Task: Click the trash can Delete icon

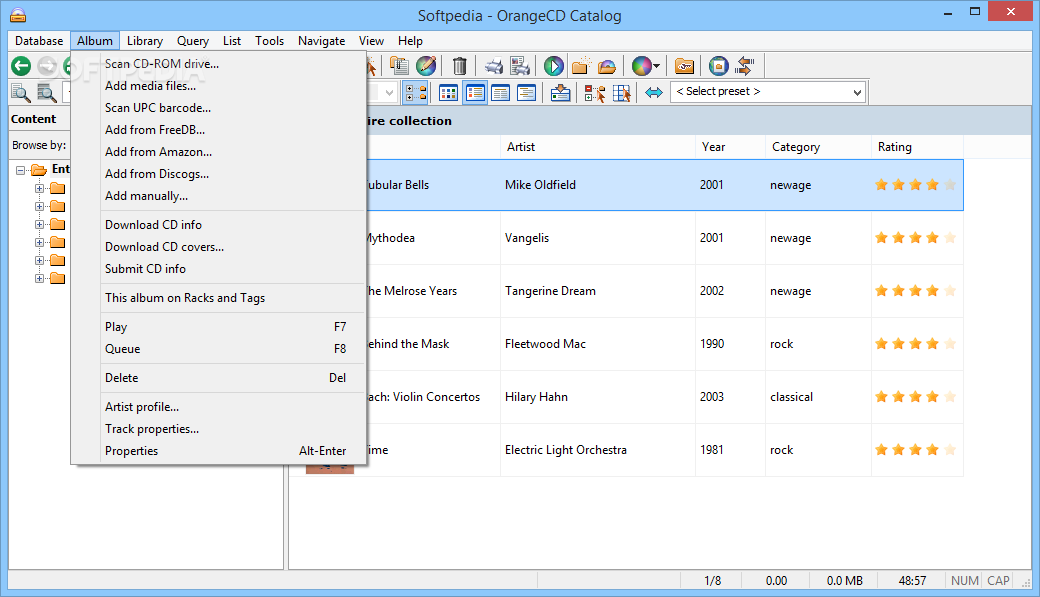Action: click(x=459, y=66)
